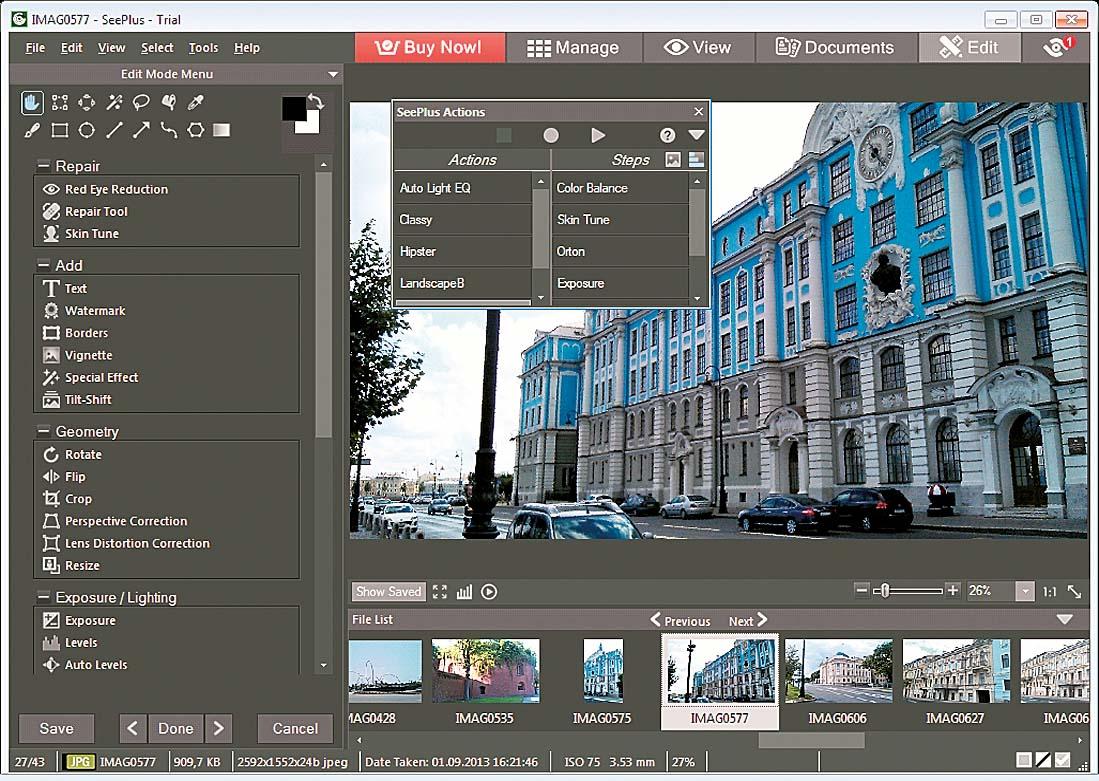
Task: Open the zoom percentage dropdown
Action: pos(1024,592)
